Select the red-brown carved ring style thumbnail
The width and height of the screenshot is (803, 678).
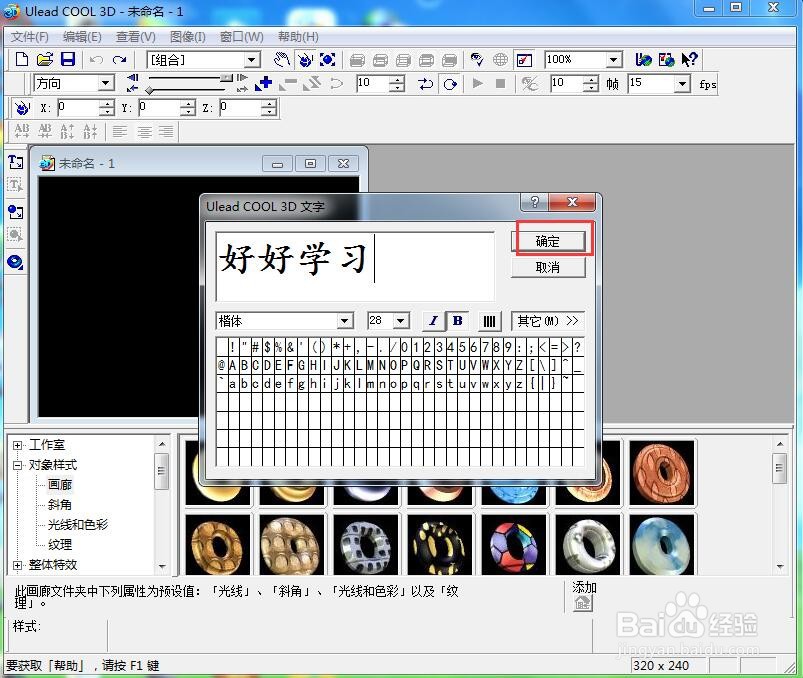tap(662, 473)
